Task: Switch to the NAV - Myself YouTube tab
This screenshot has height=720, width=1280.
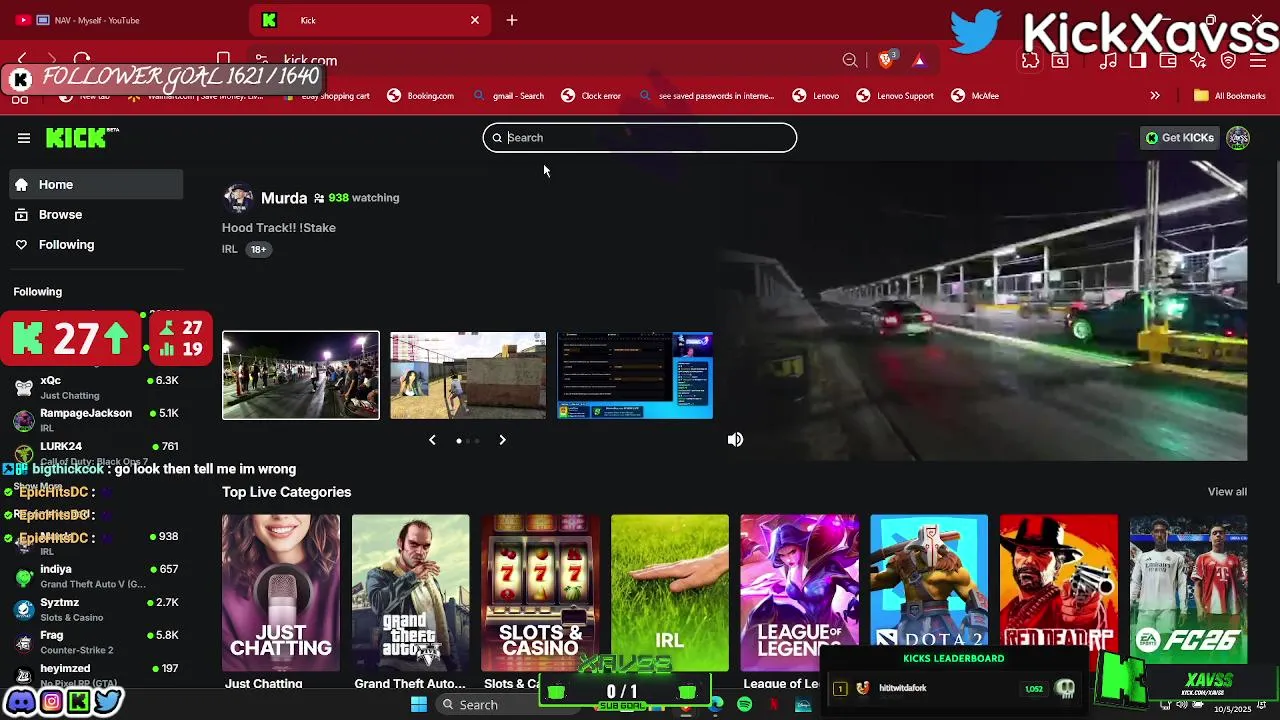Action: tap(120, 20)
